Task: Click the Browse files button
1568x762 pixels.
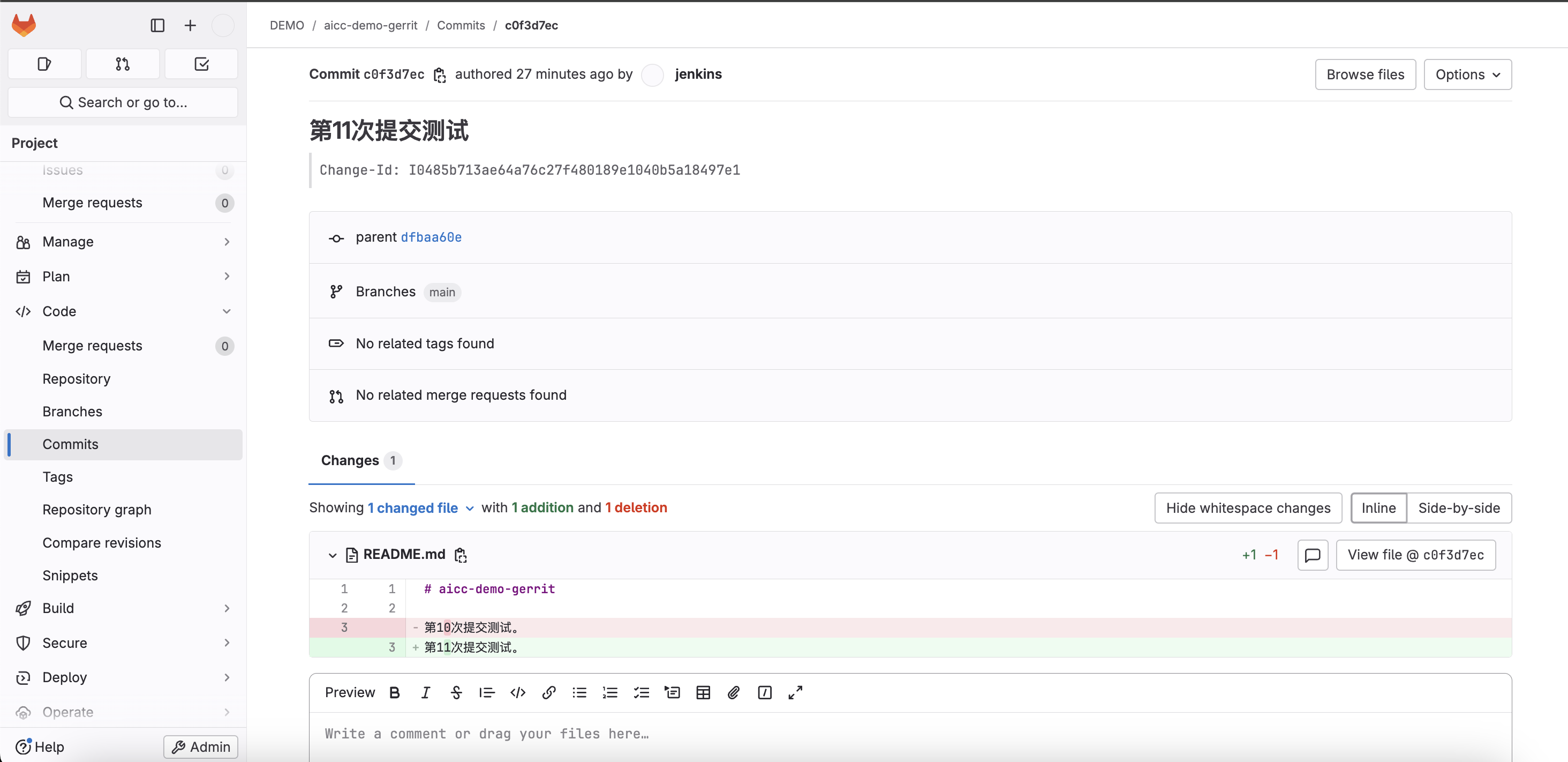Action: (x=1365, y=74)
